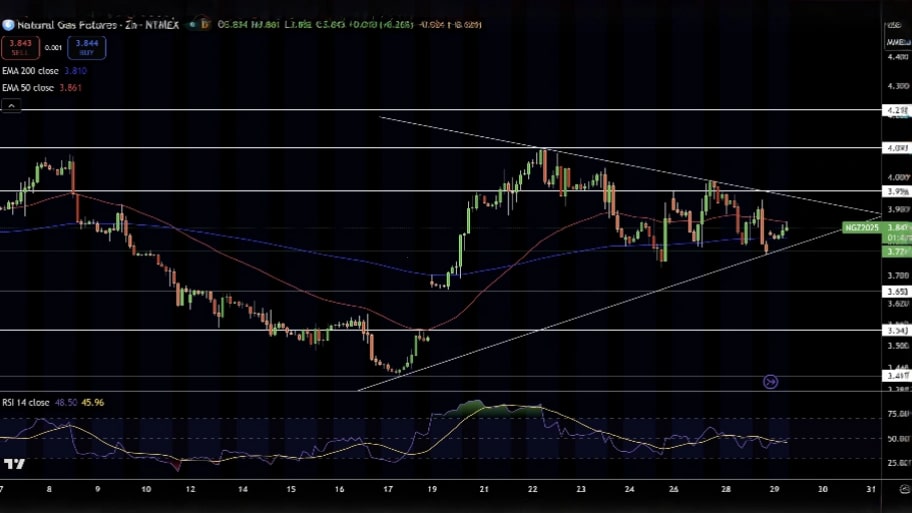Click the NGZ2025 price label on the axis
Viewport: 912px width, 513px height.
pos(861,228)
